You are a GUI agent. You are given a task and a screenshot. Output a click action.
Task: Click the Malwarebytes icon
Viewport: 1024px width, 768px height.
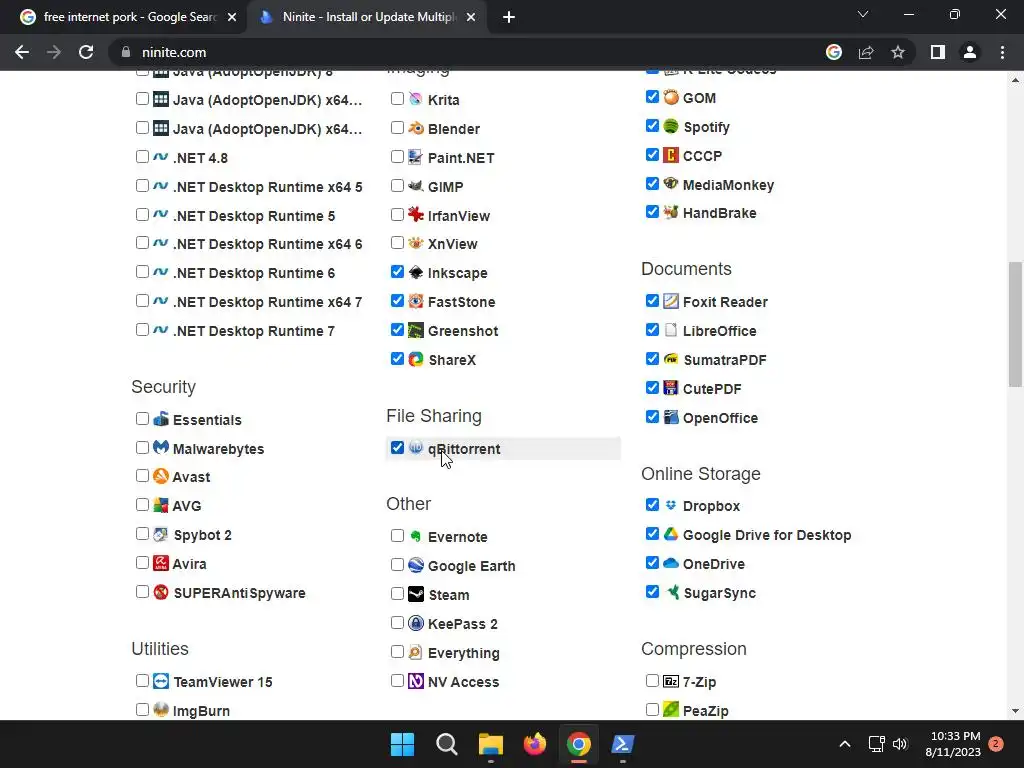161,448
